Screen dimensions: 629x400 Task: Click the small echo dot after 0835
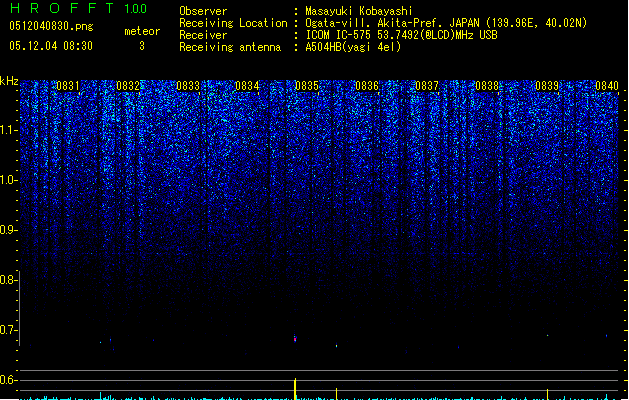coord(337,345)
